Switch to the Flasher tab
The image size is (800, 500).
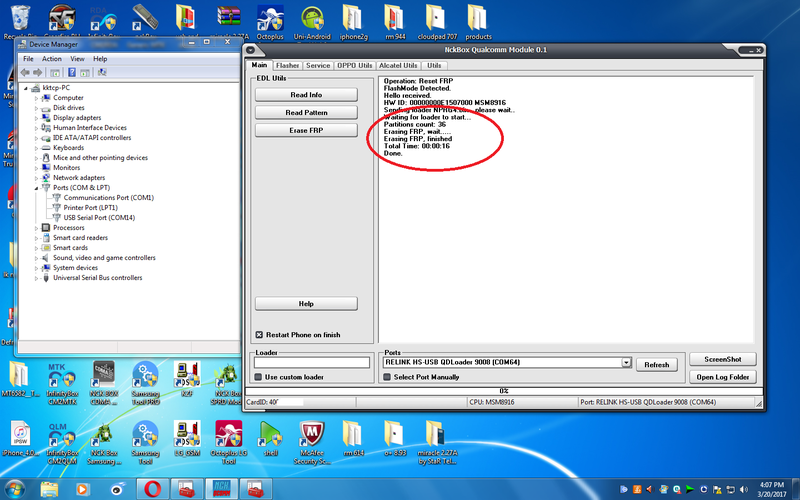(287, 65)
